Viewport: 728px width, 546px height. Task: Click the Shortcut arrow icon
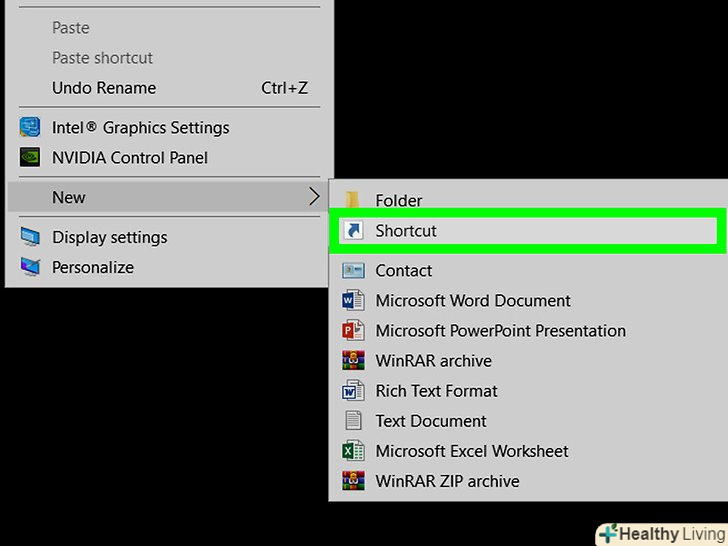click(x=353, y=231)
